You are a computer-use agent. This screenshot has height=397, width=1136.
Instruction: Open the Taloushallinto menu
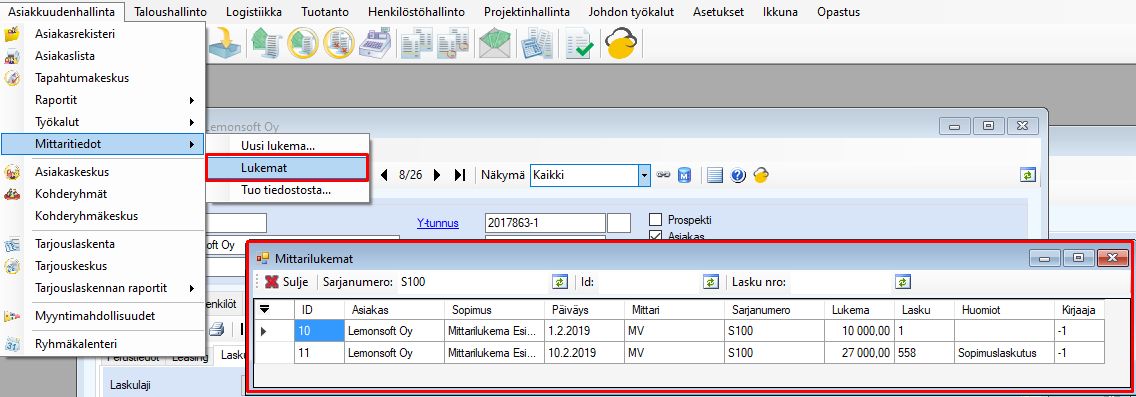coord(170,12)
